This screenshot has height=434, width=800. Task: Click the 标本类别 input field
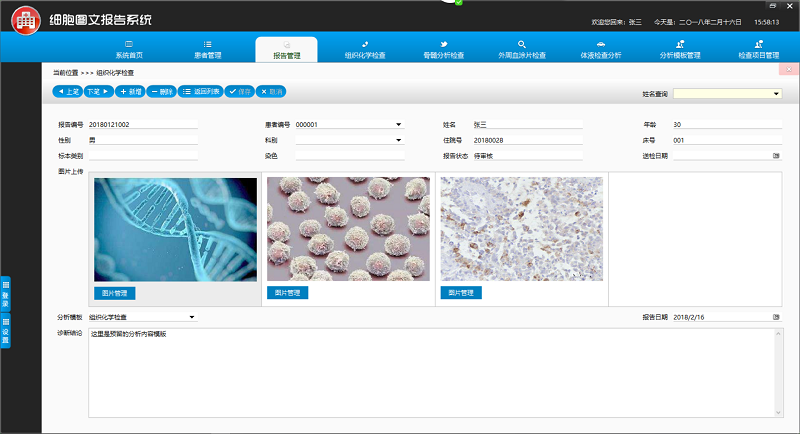tap(143, 156)
